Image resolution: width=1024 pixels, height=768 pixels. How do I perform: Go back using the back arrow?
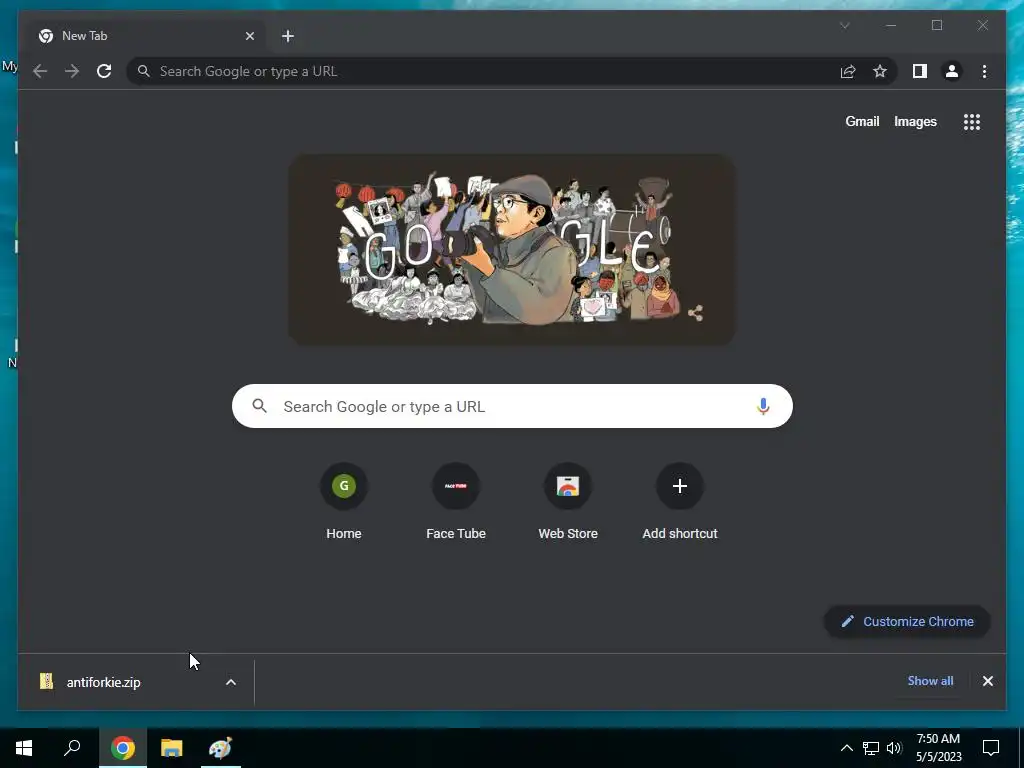click(x=40, y=71)
